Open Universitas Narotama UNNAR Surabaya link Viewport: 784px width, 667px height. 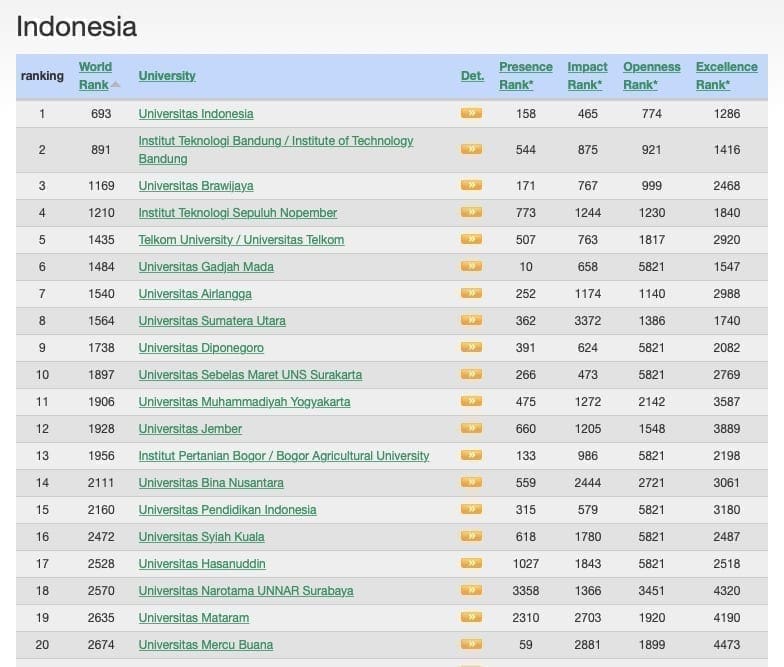click(246, 590)
